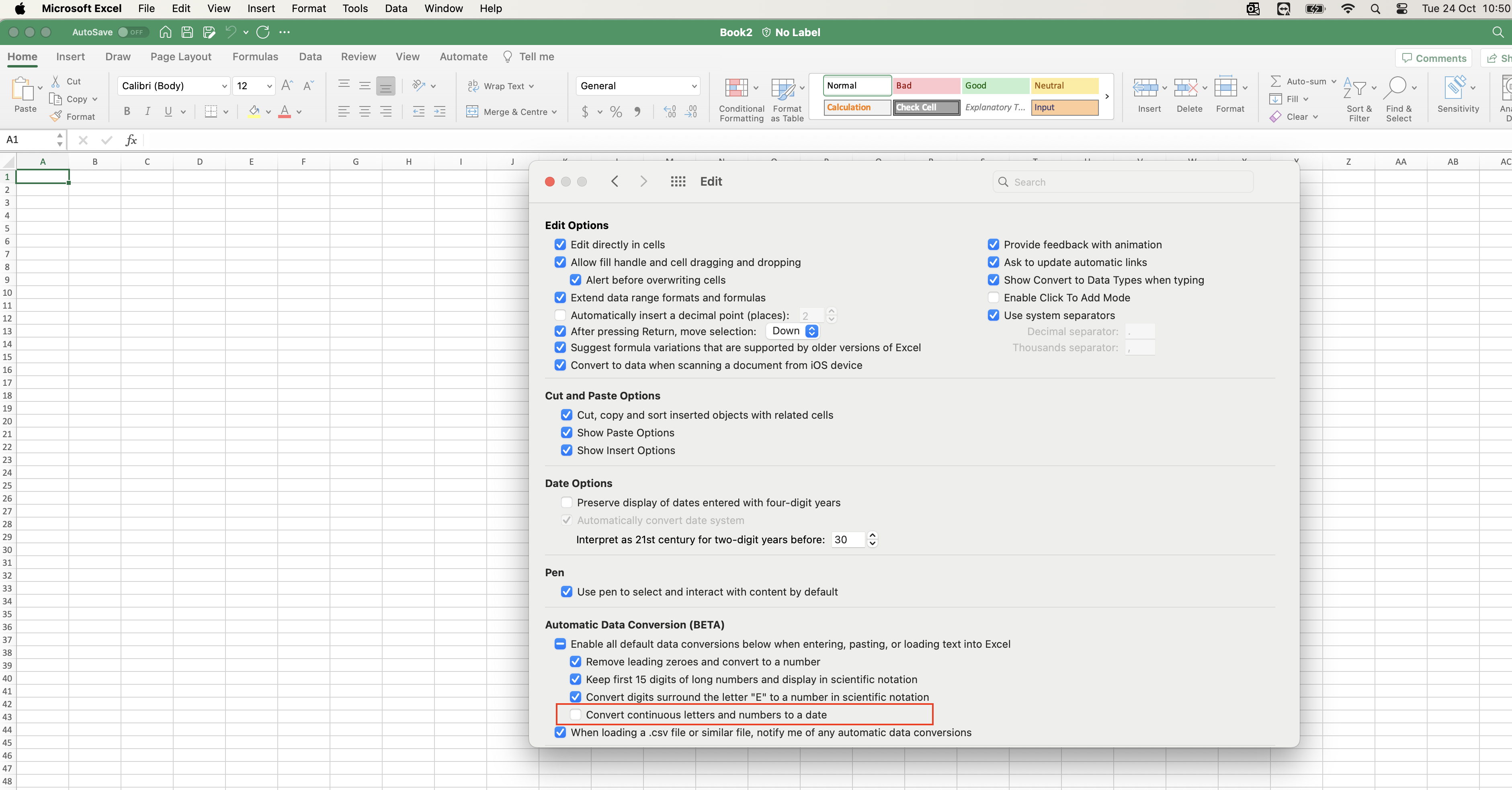Uncheck Edit directly in cells
1512x790 pixels.
[560, 245]
